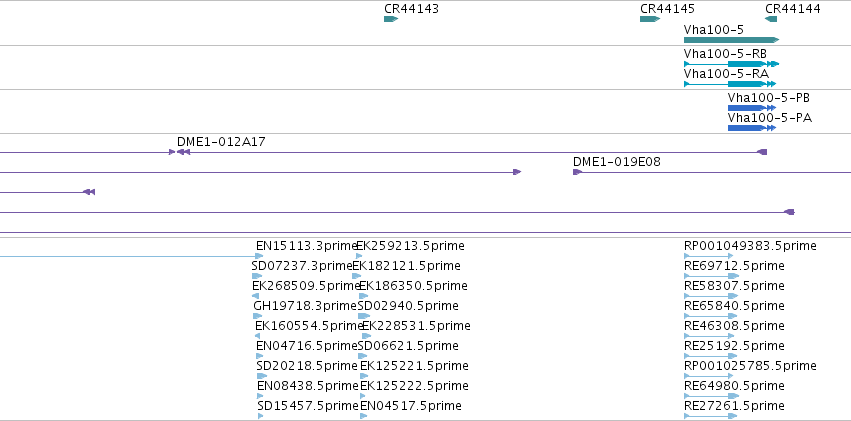Select the CR44144 gene label
The width and height of the screenshot is (851, 421).
(793, 9)
